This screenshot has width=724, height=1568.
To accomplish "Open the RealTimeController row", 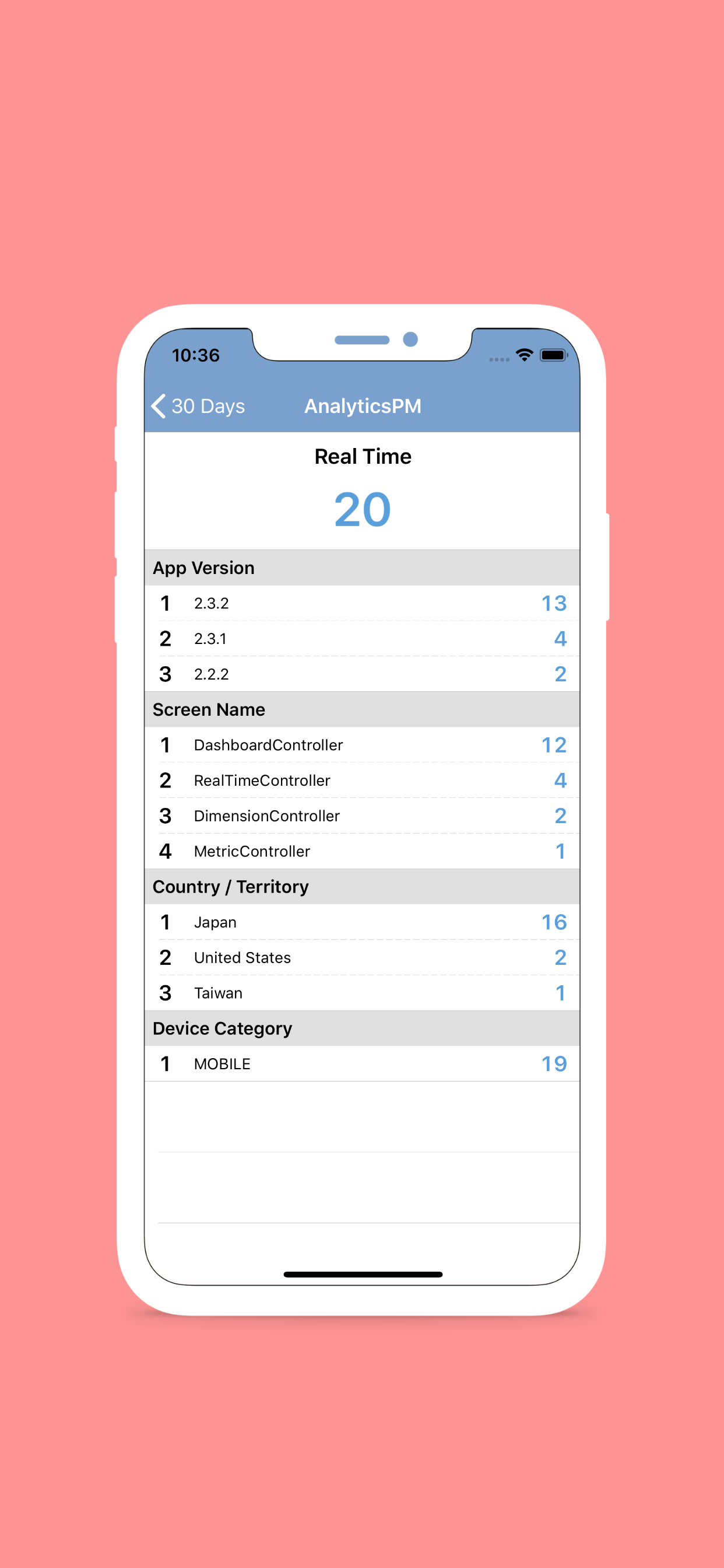I will click(362, 780).
